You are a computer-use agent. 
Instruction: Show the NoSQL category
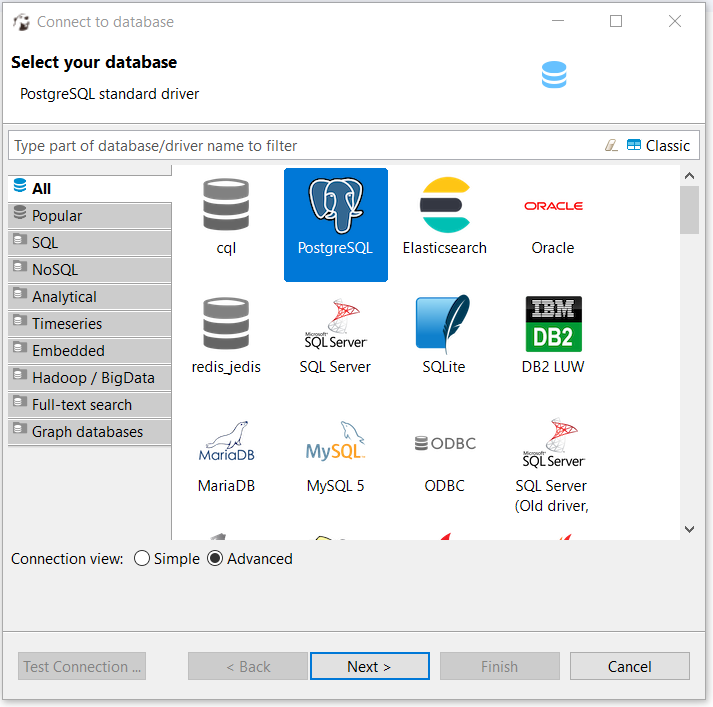point(90,270)
